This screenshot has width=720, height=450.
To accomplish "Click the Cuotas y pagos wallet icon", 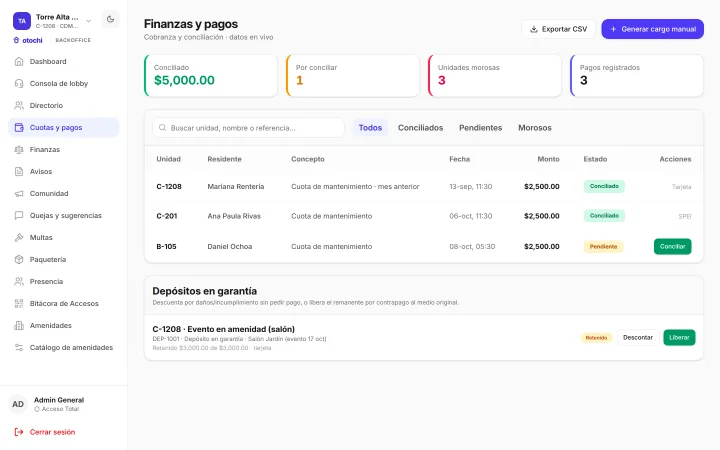I will click(x=19, y=128).
